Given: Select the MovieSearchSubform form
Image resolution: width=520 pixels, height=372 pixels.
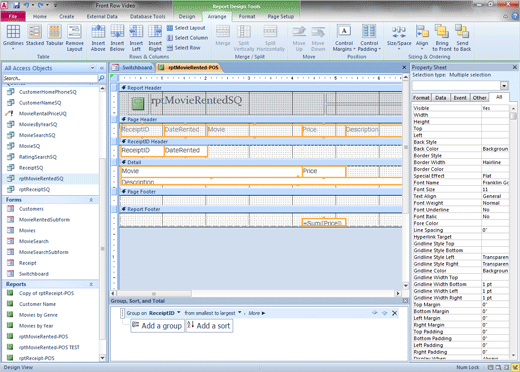Looking at the screenshot, I should (x=44, y=252).
